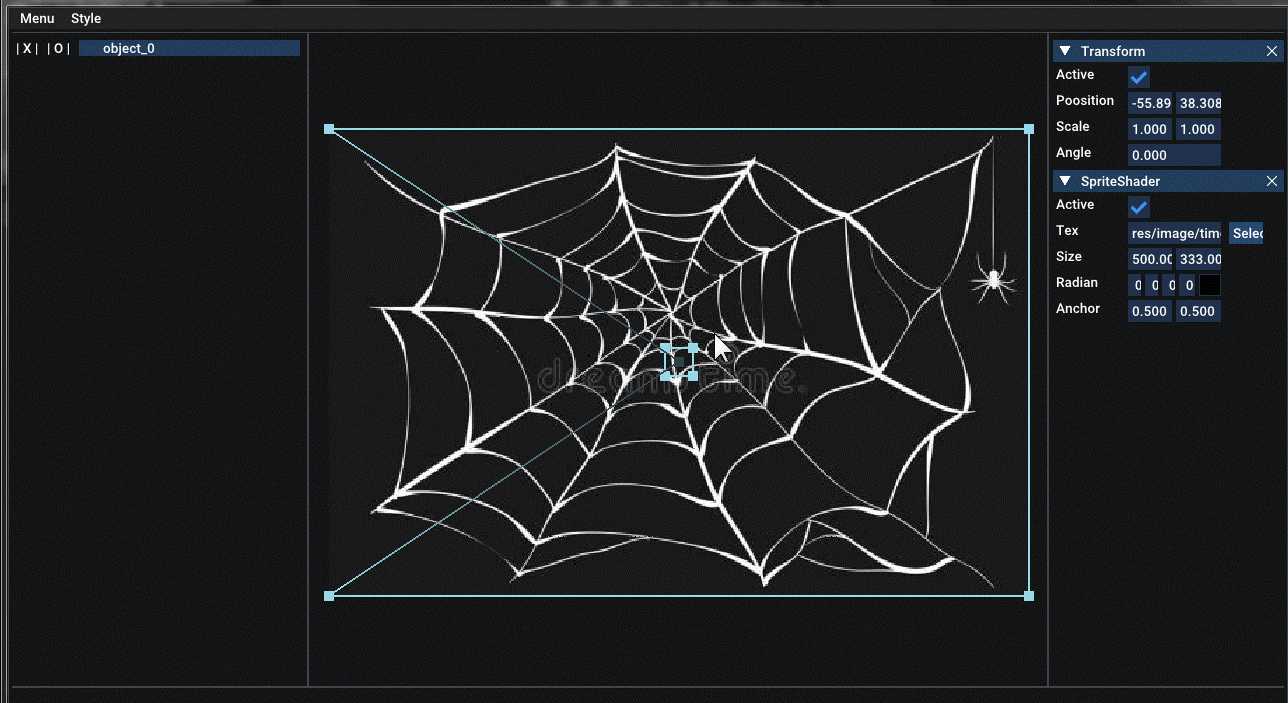Open the black Radian color swatch
The image size is (1288, 703).
pos(1210,285)
